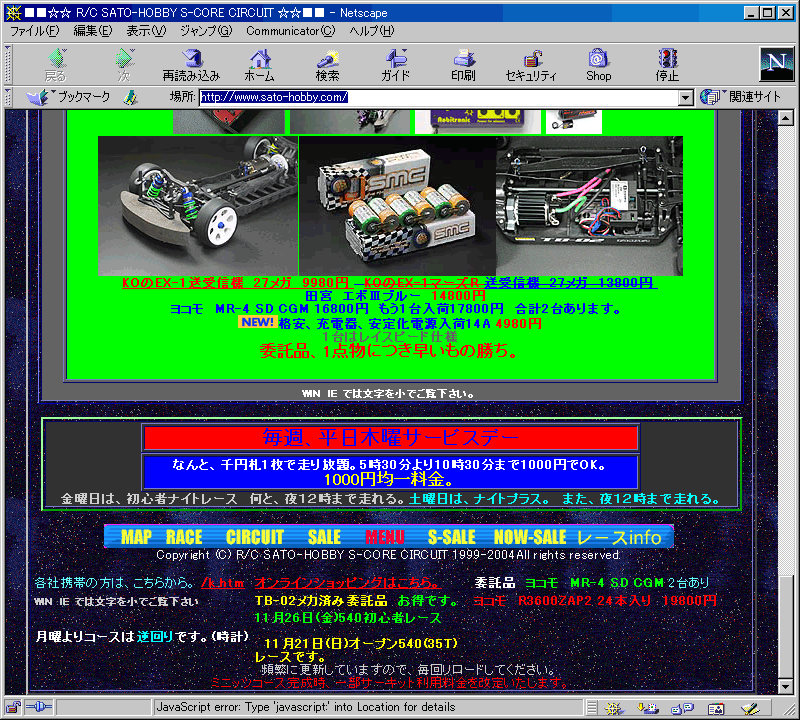
Task: Click the vertical scrollbar up arrow
Action: (786, 118)
